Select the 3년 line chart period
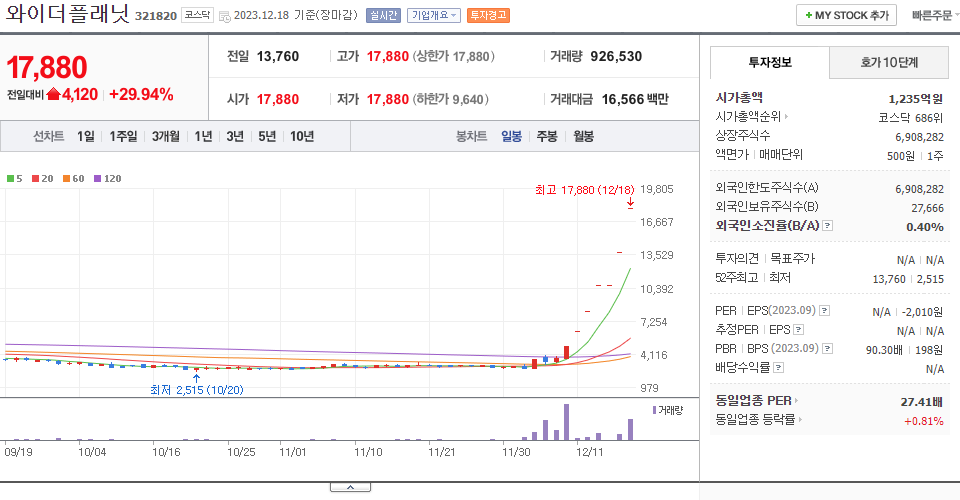The height and width of the screenshot is (500, 960). (x=235, y=136)
